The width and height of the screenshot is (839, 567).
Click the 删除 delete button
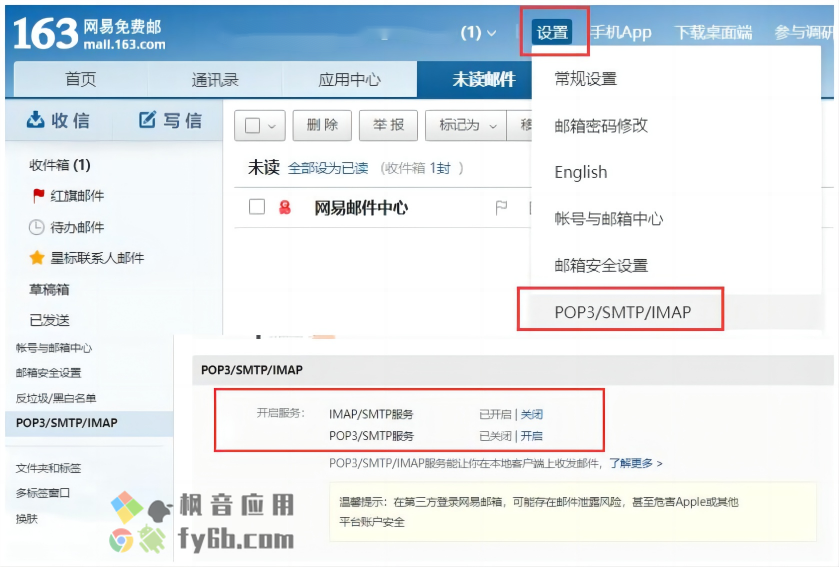pos(322,125)
